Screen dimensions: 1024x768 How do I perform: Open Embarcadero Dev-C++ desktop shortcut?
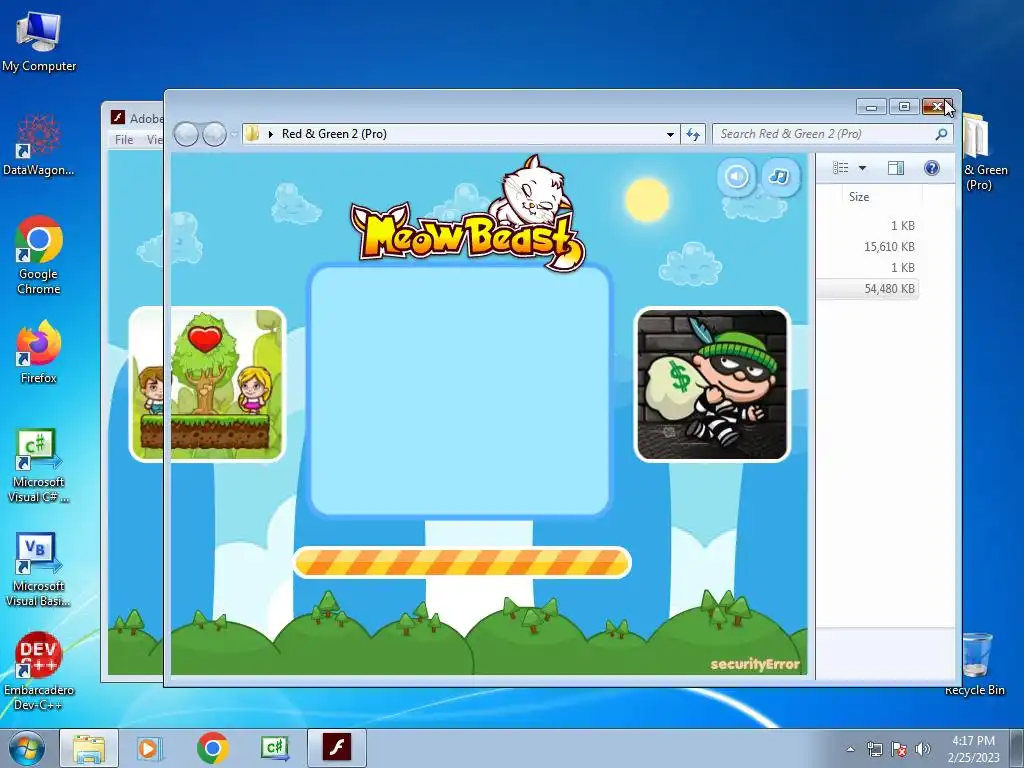pos(39,671)
